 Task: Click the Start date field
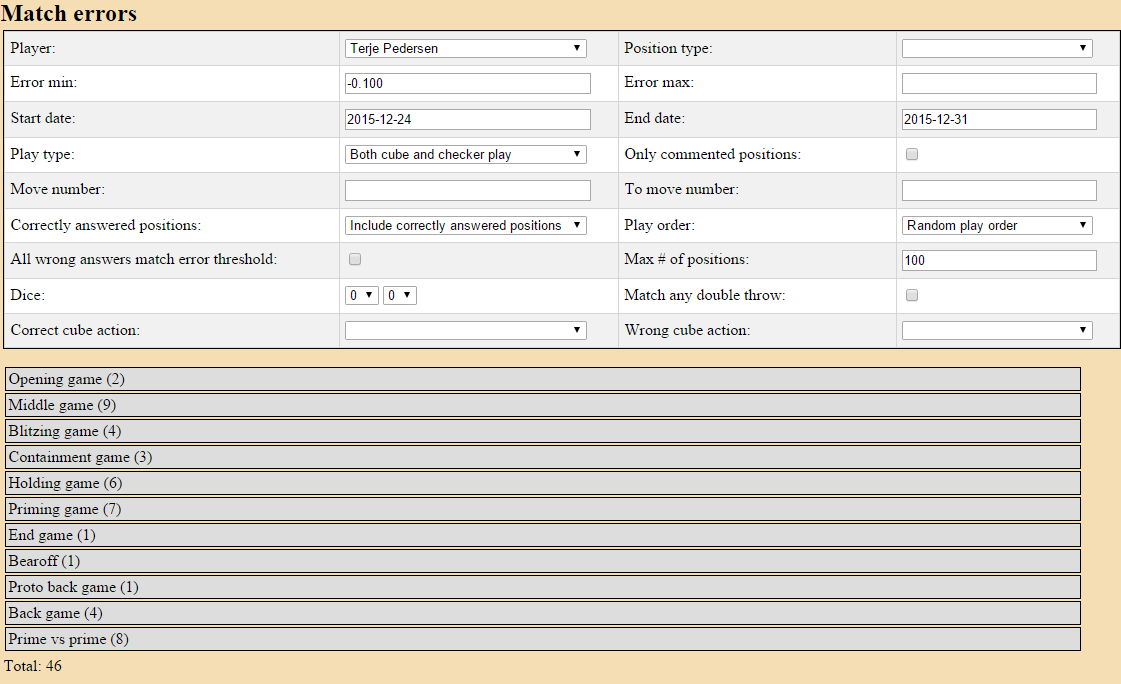pos(467,119)
